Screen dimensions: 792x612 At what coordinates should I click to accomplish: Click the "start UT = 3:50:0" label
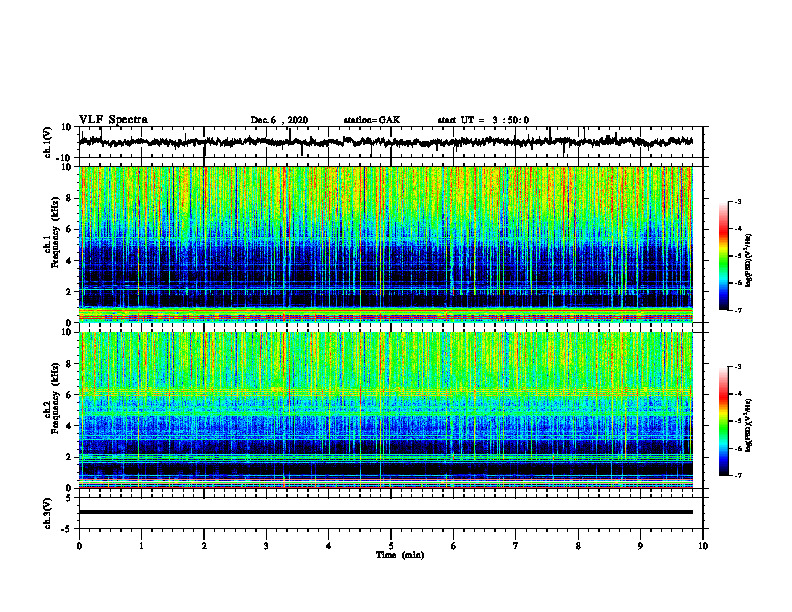(483, 120)
